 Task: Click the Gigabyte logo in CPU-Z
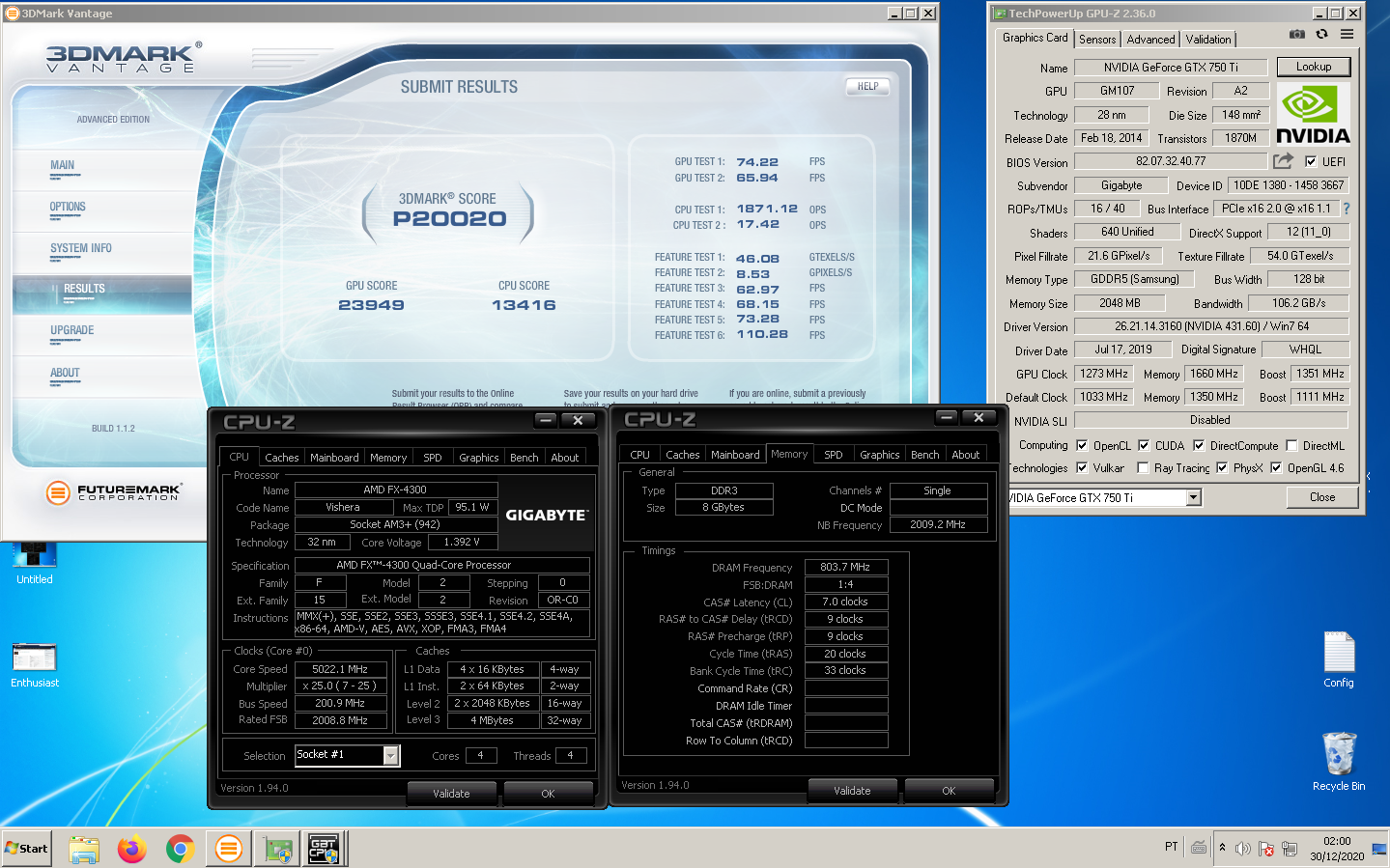[546, 516]
